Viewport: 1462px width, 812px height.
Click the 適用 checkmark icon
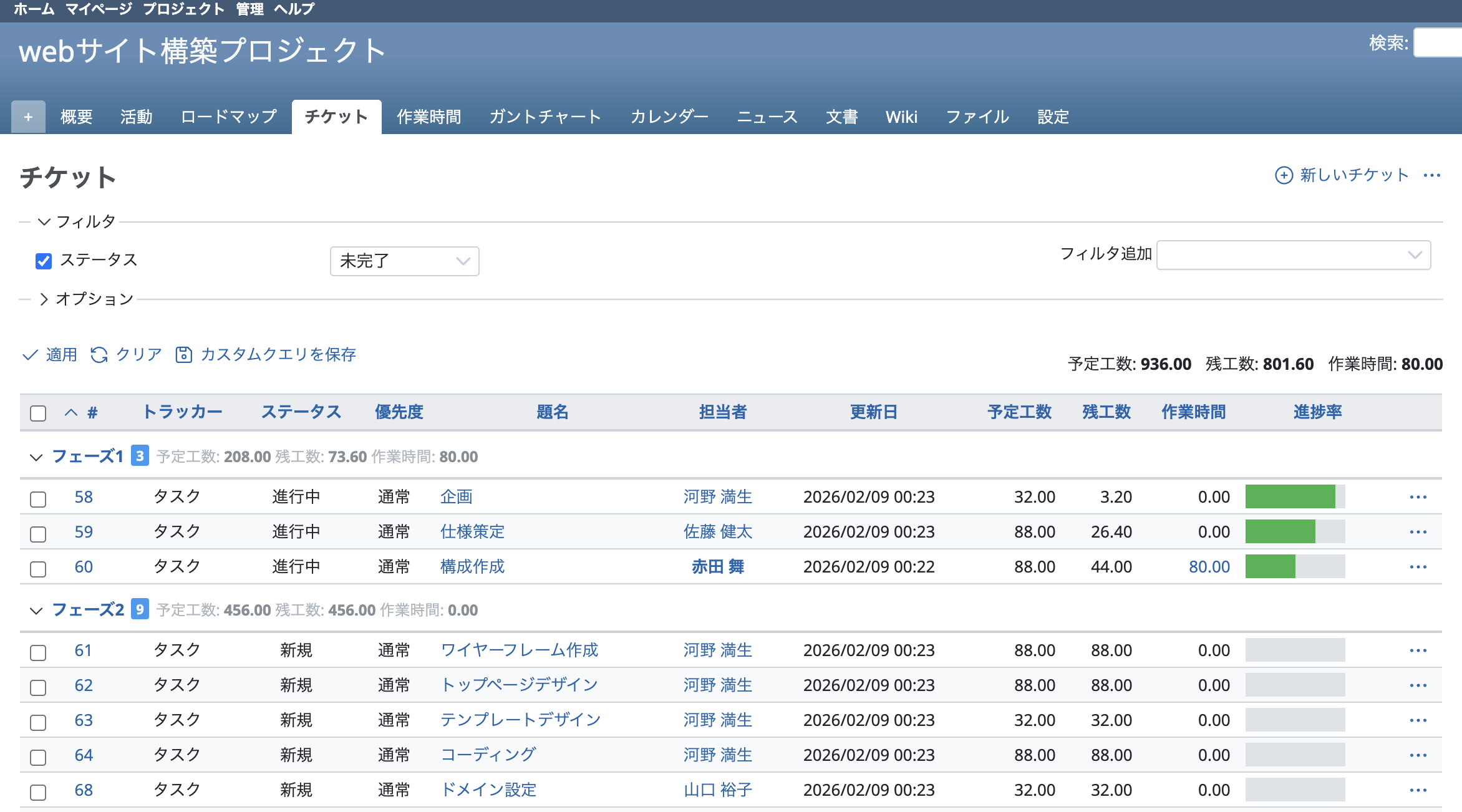(x=30, y=355)
